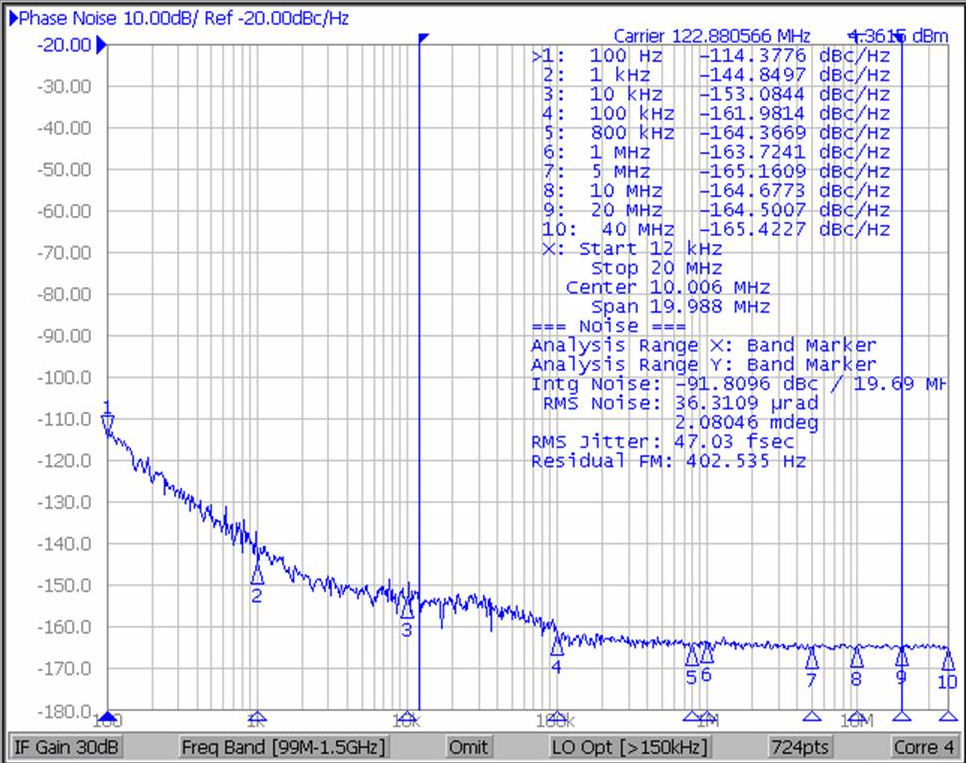
Task: Click marker 2 triangle at 1 kHz
Action: pyautogui.click(x=257, y=574)
